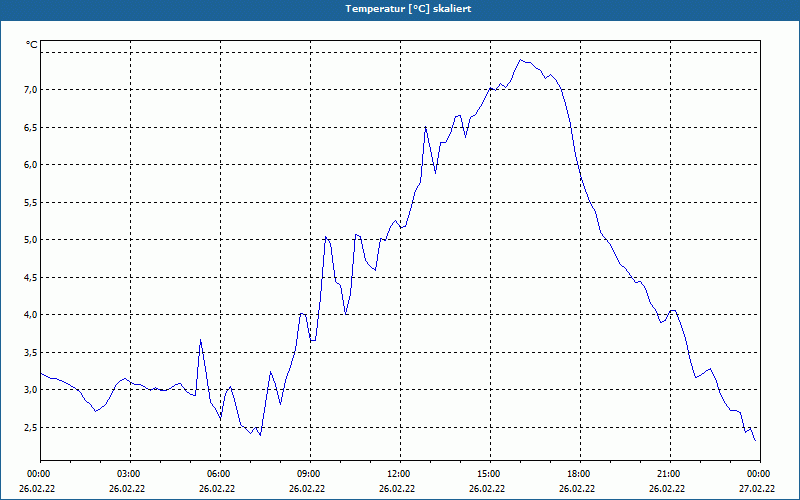Click the title 'Temperatur [°C] skaliert'
The image size is (800, 500).
point(408,9)
